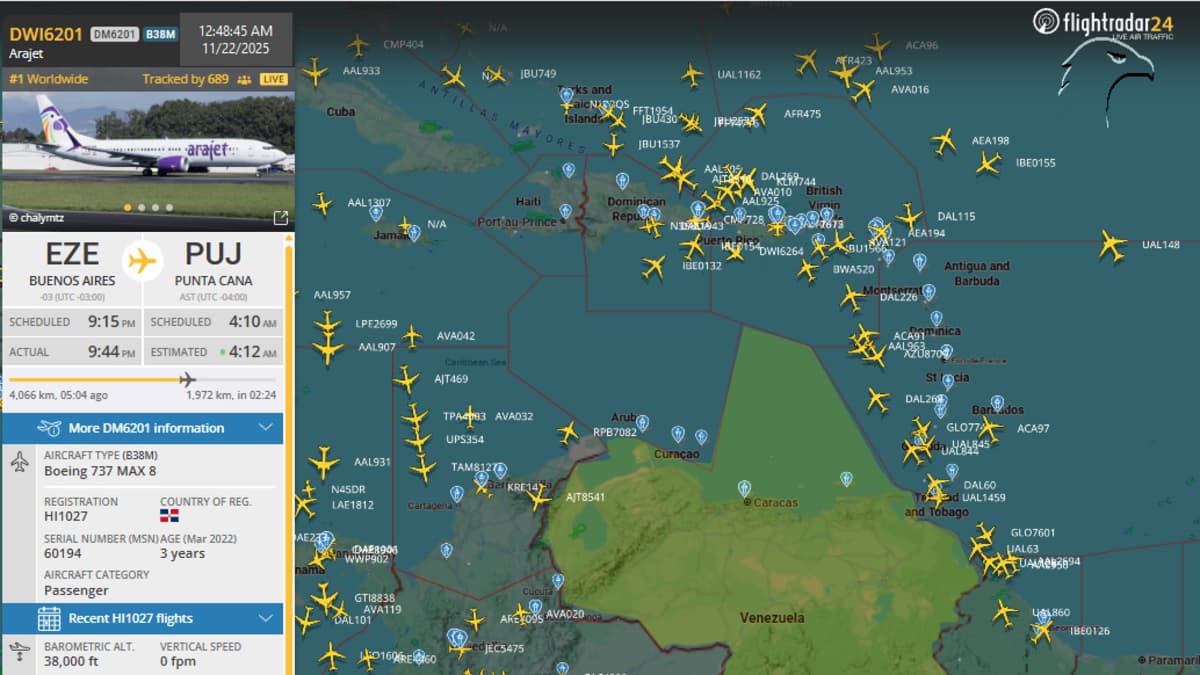Open the aircraft photo in full view icon

[x=280, y=218]
